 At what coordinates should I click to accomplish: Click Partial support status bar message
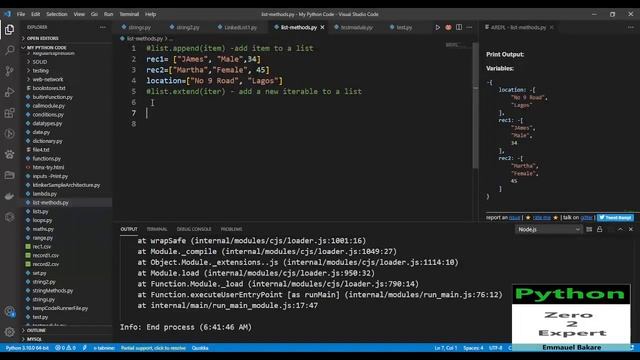tap(153, 348)
